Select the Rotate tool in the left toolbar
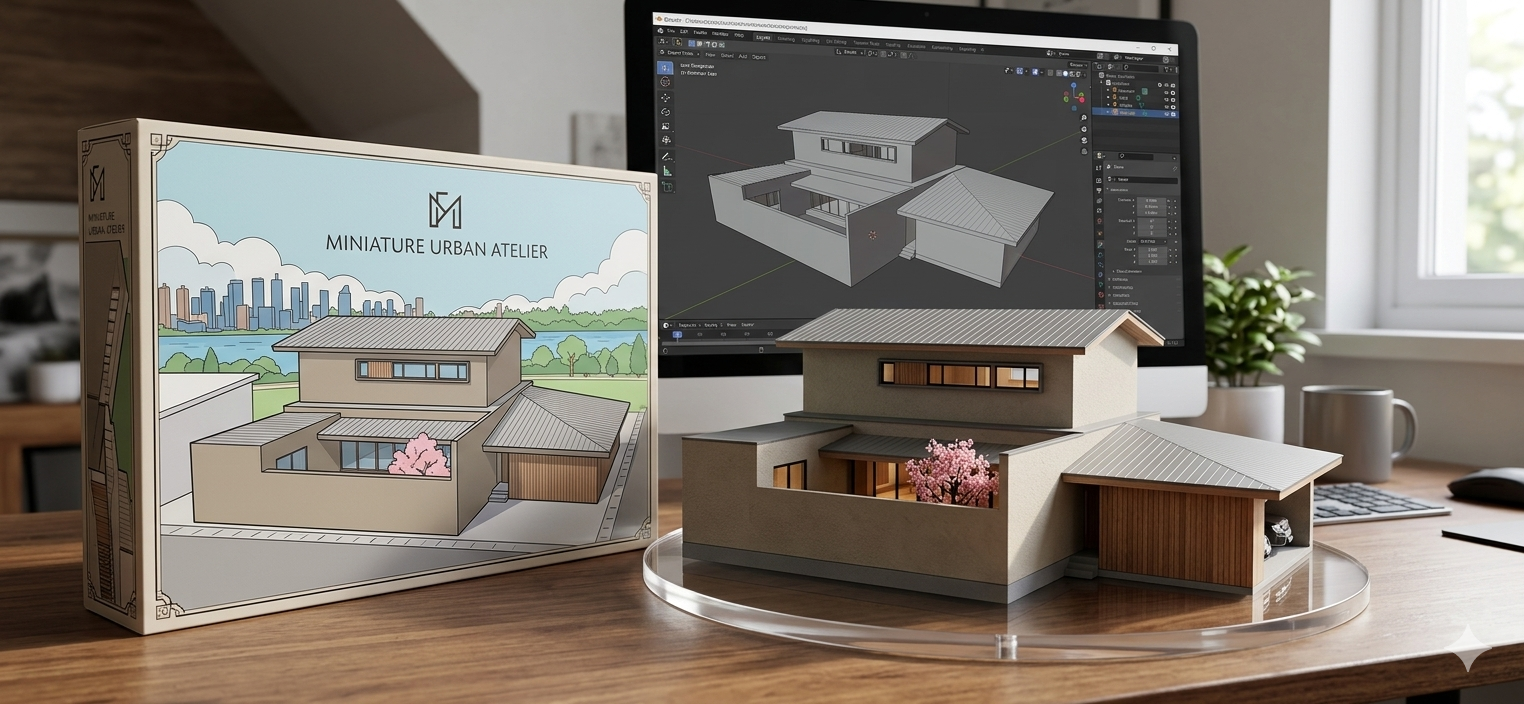 [666, 112]
